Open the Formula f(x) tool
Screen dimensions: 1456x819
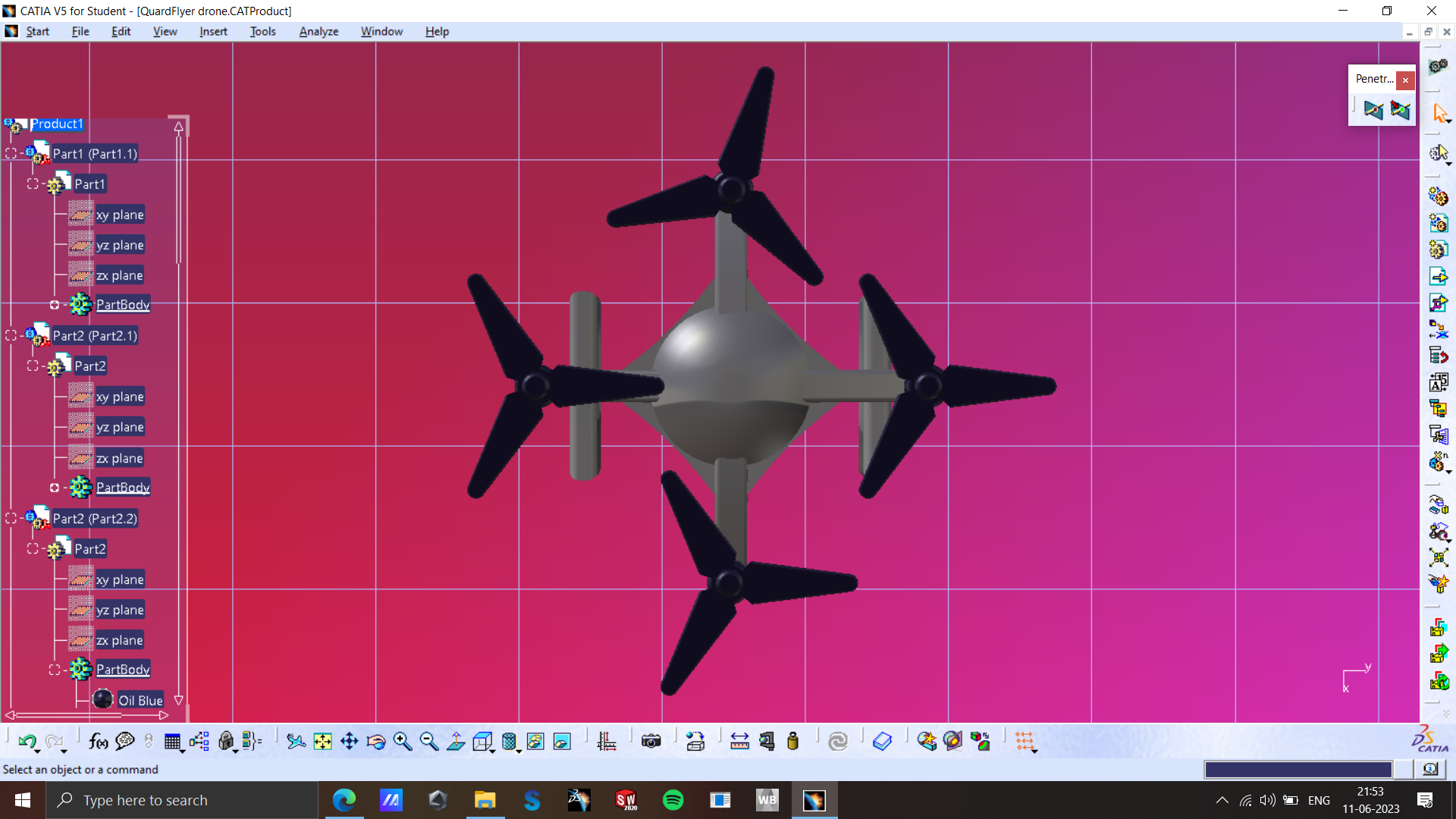[x=98, y=741]
